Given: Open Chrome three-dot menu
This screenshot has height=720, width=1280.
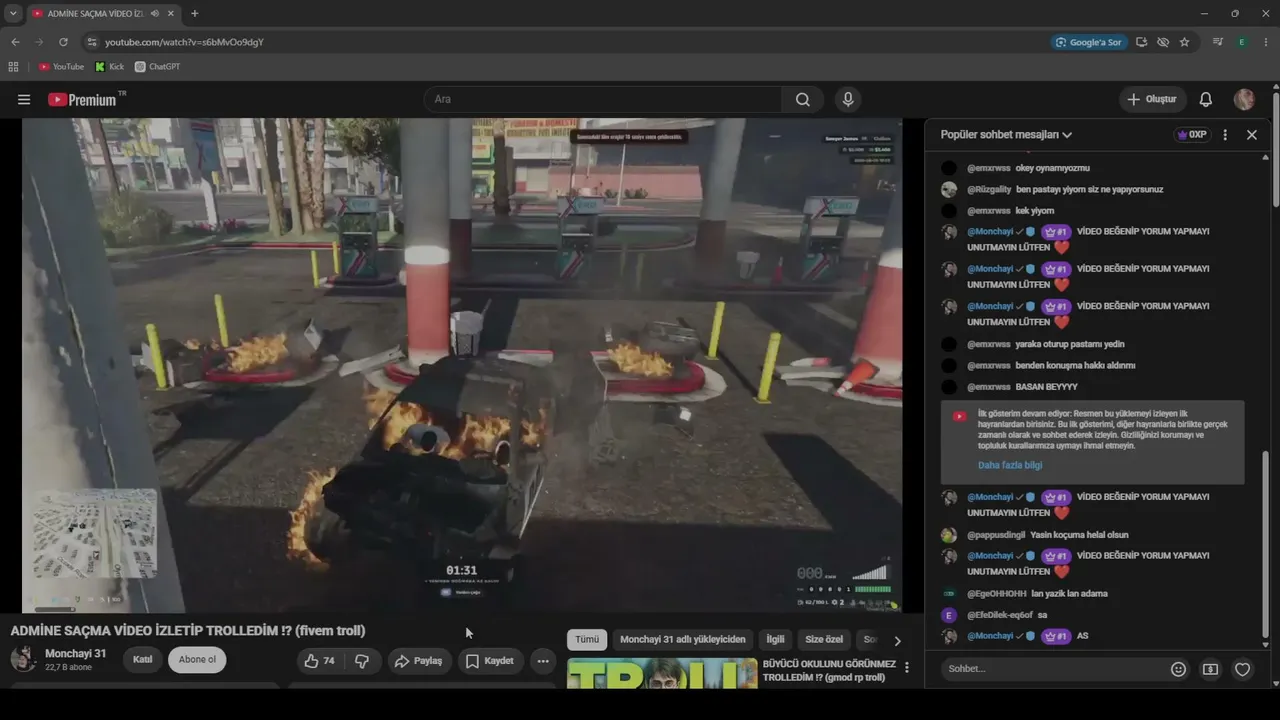Looking at the screenshot, I should [1265, 42].
